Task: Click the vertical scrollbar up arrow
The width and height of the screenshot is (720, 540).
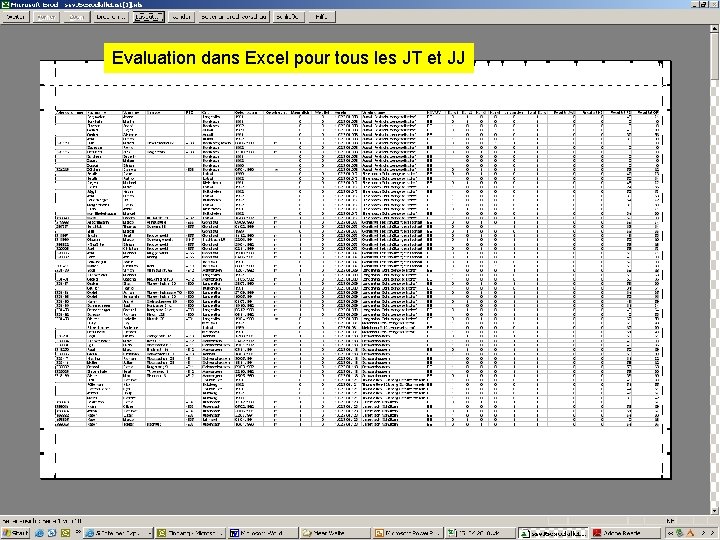Action: 715,29
